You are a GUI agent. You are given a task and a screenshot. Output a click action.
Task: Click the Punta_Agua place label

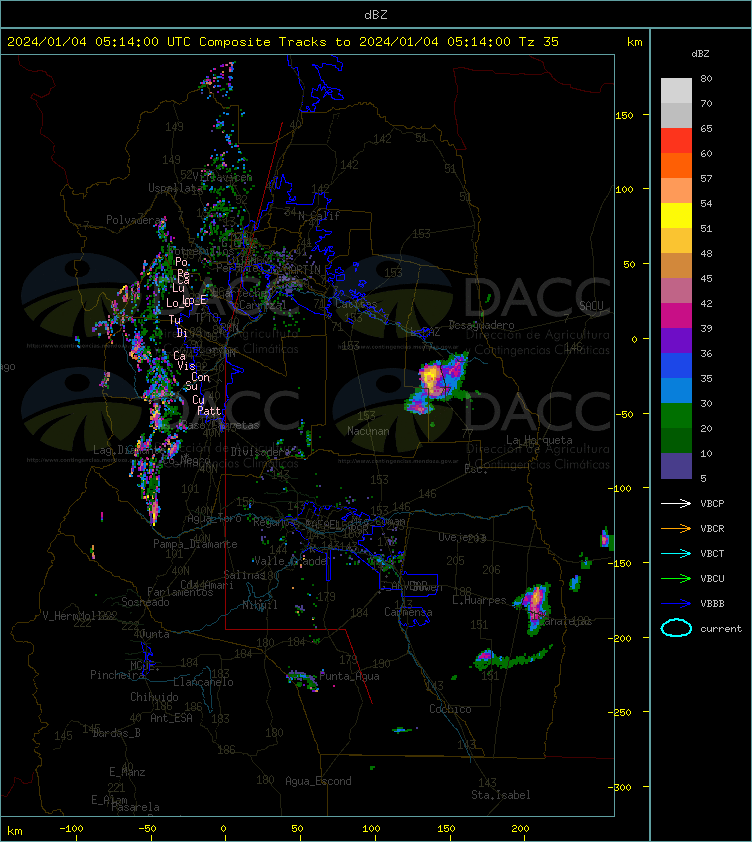click(x=349, y=676)
